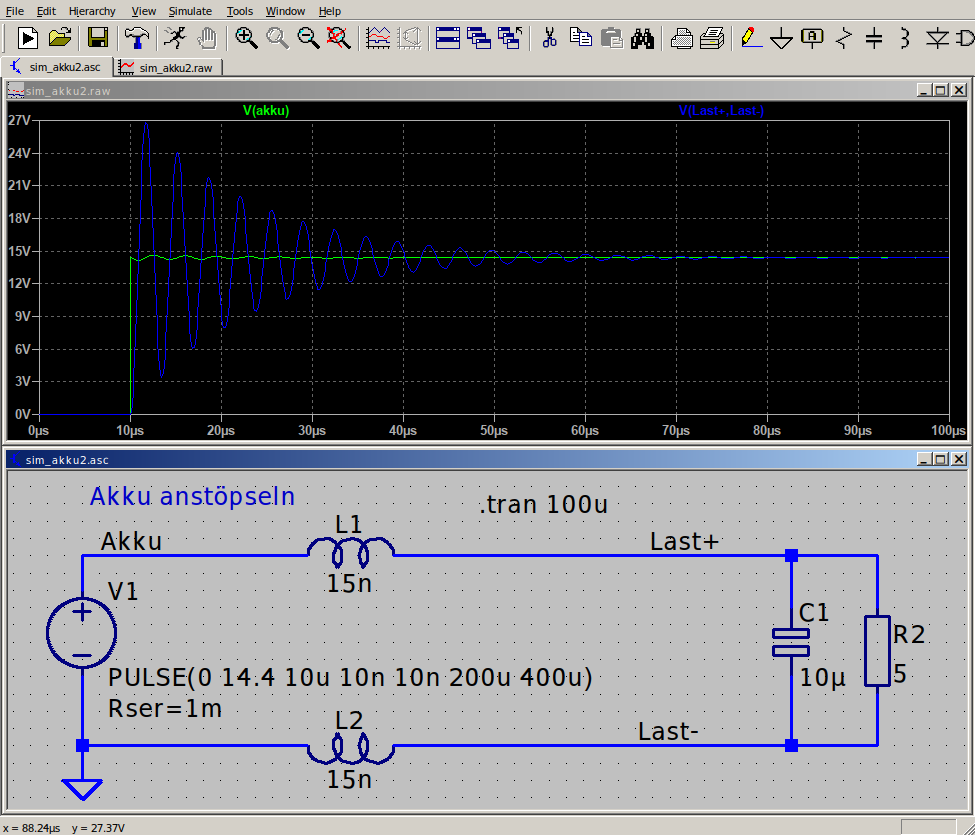Save the schematic with the floppy disk icon
This screenshot has height=835, width=975.
click(x=98, y=38)
